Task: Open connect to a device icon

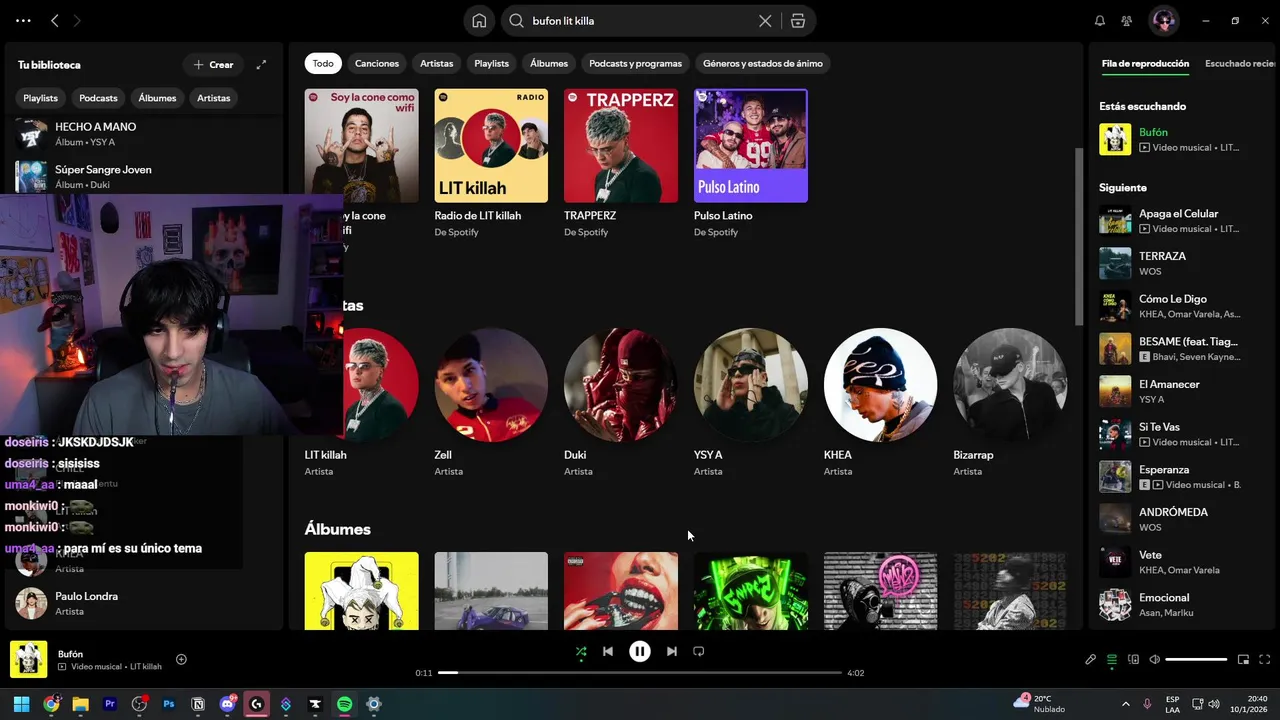Action: 1133,659
